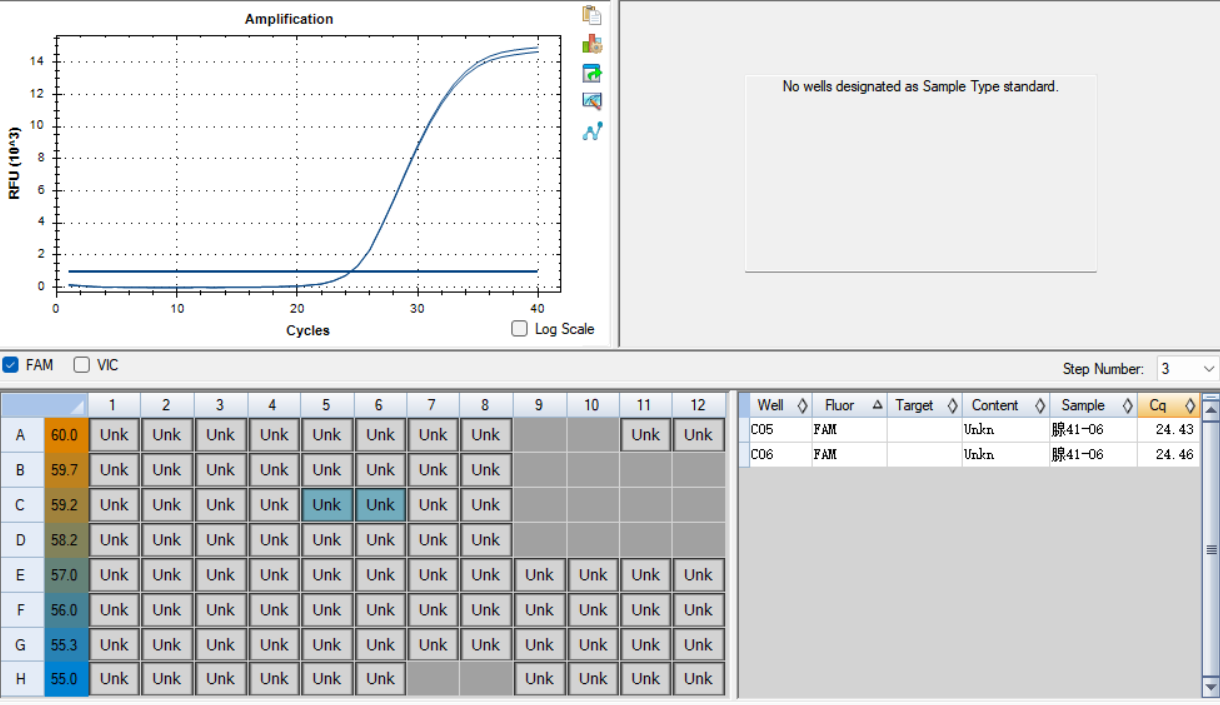This screenshot has height=705, width=1220.
Task: Select plate row header C
Action: pyautogui.click(x=21, y=505)
